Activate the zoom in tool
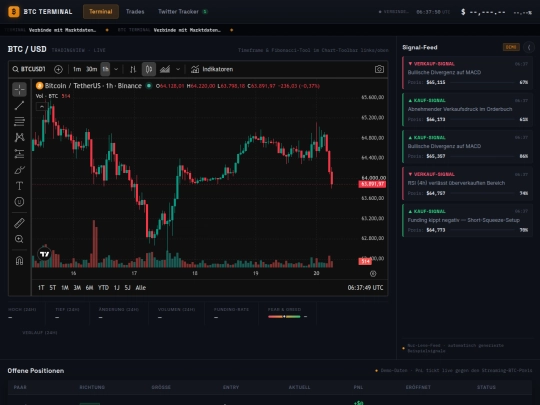This screenshot has width=540, height=405. pyautogui.click(x=19, y=239)
